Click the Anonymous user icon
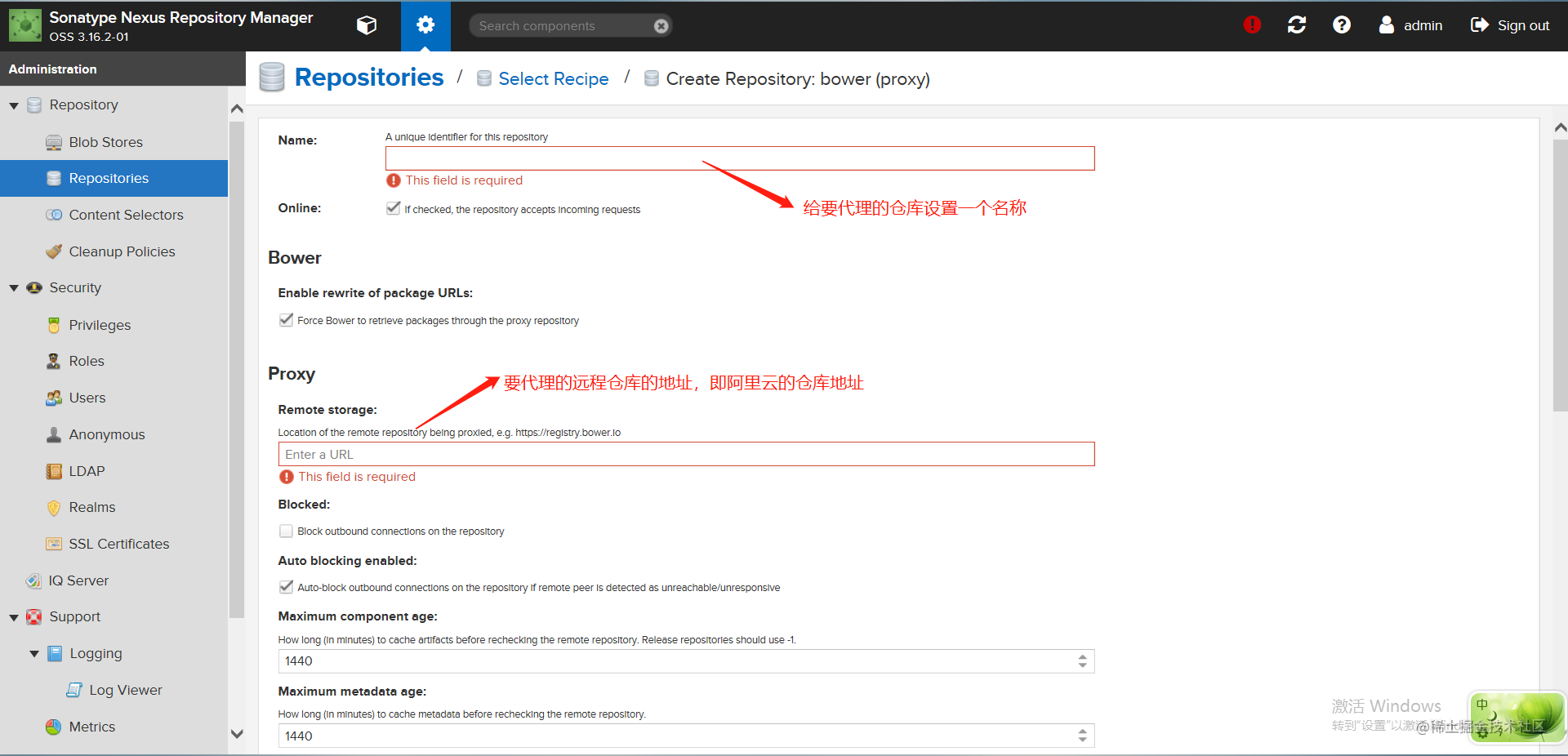Image resolution: width=1568 pixels, height=756 pixels. pos(54,434)
